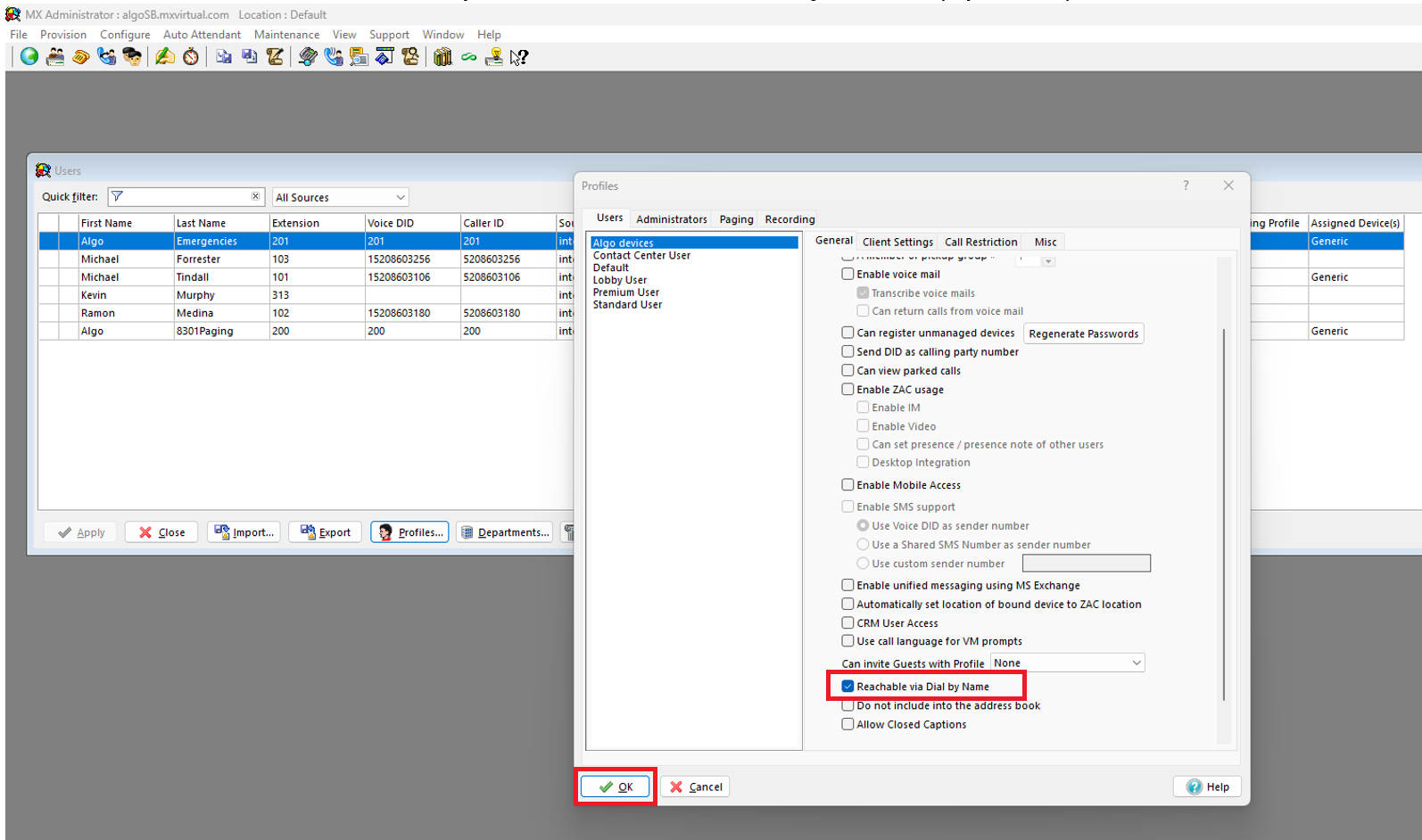Check Use call language for VM prompts
Viewport: 1422px width, 840px height.
tap(847, 641)
